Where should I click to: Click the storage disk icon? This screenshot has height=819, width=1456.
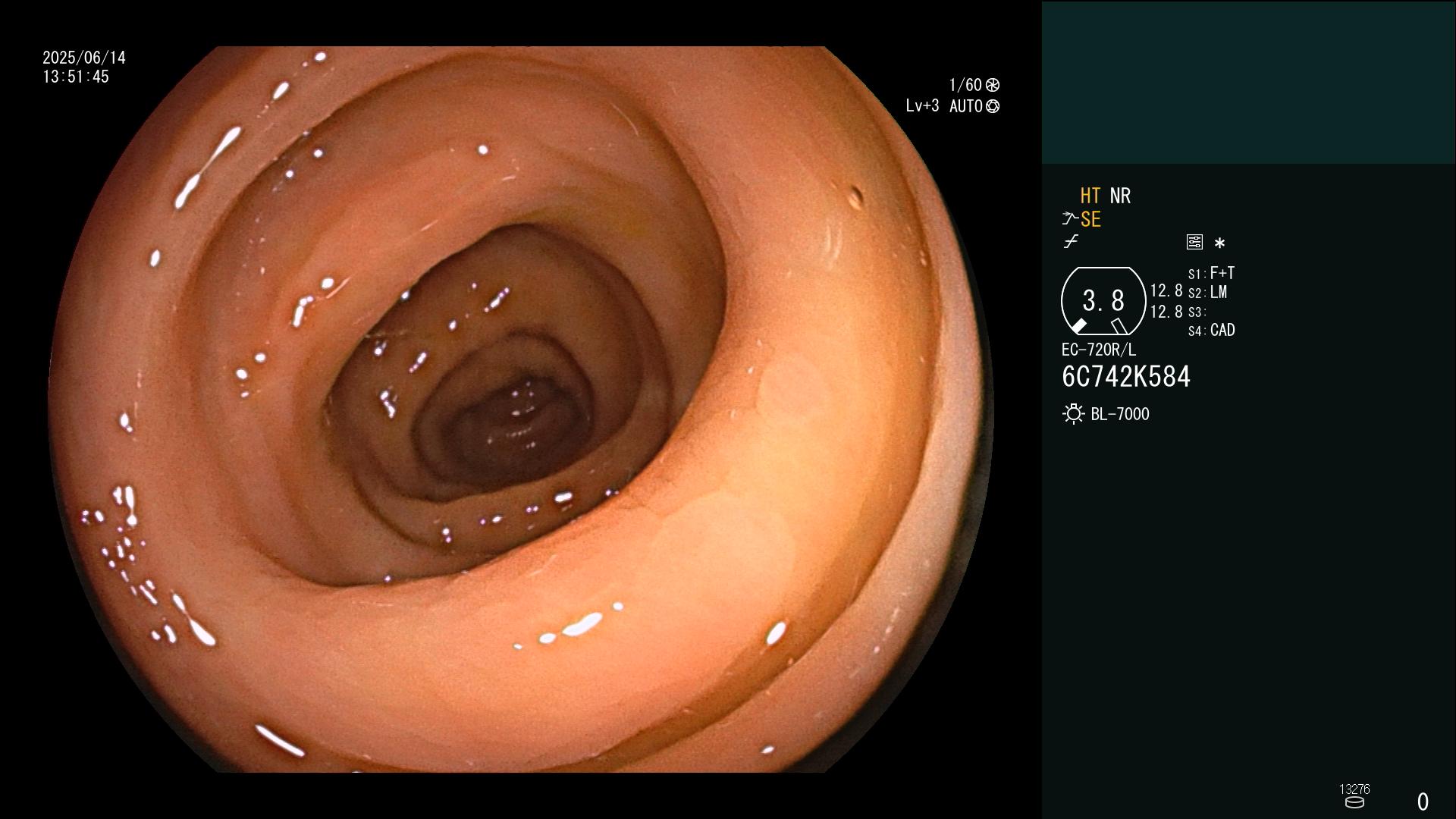coord(1354,802)
